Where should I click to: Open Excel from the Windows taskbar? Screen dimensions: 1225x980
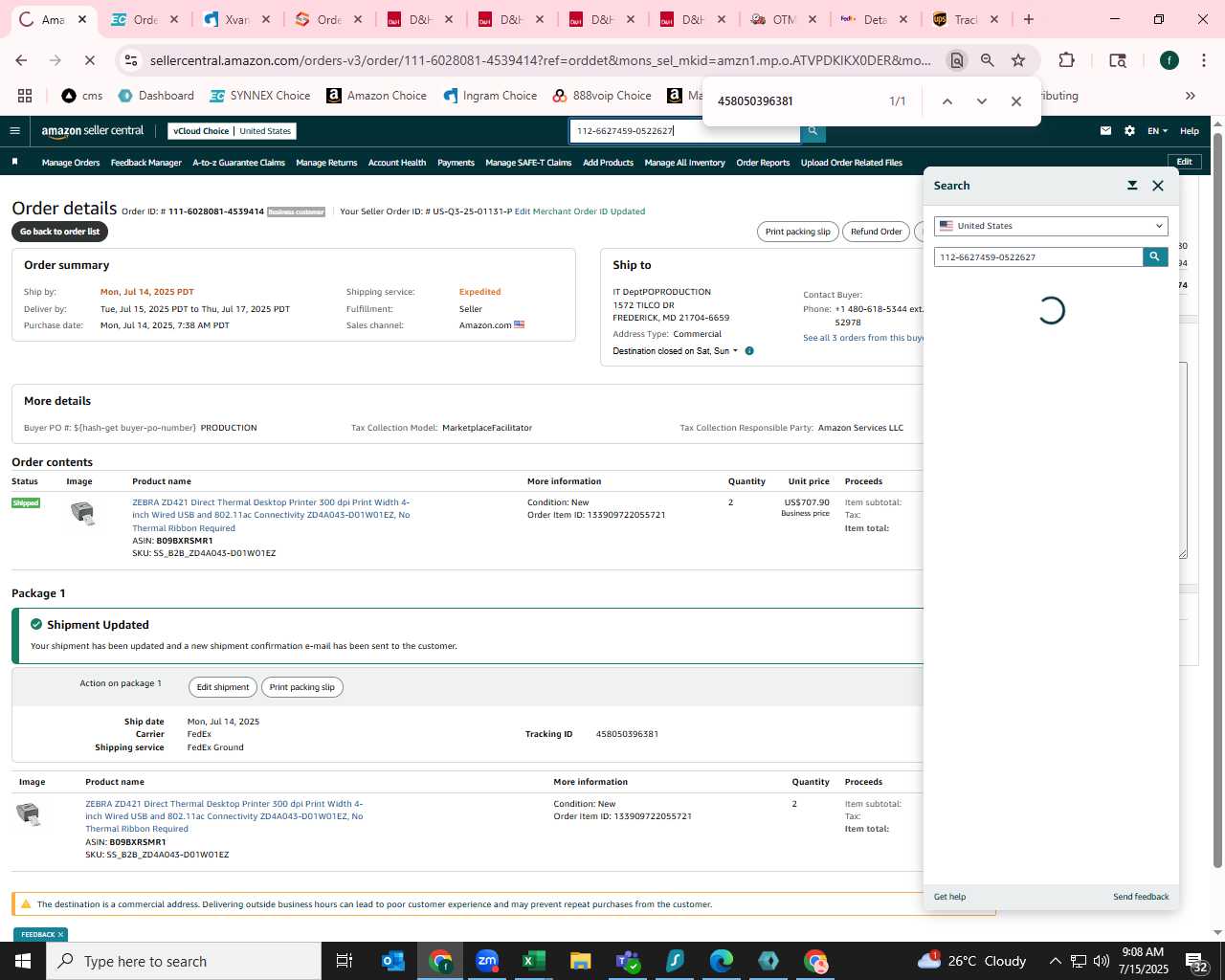point(534,961)
